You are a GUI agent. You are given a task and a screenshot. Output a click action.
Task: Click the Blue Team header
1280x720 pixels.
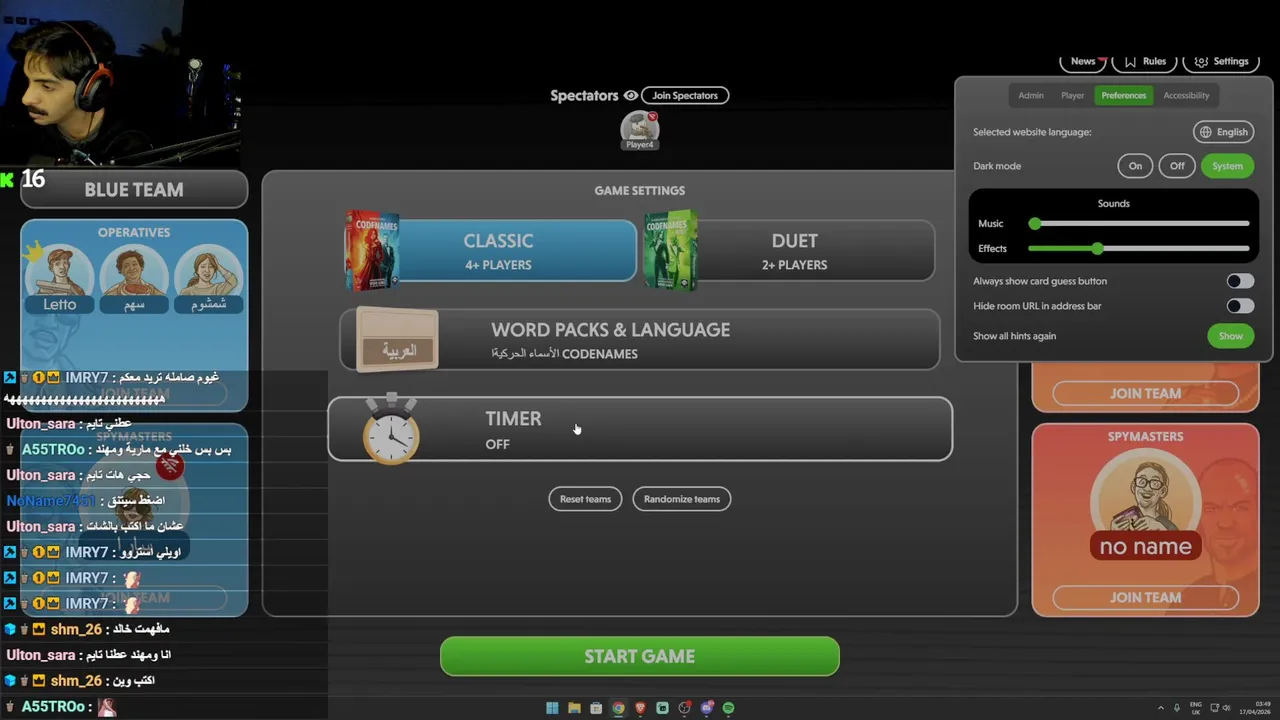click(x=134, y=190)
